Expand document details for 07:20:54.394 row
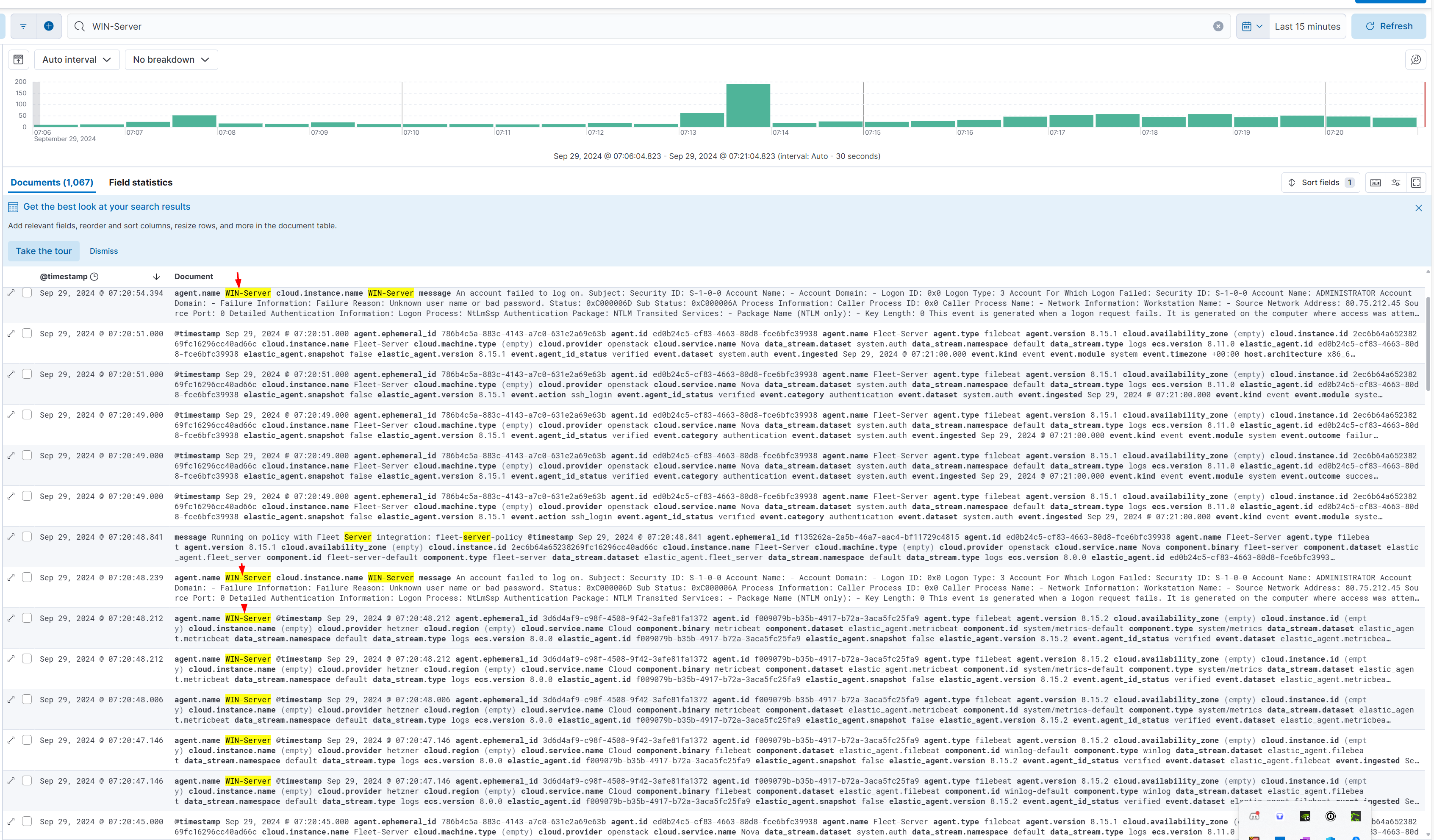Screen dimensions: 1434x840 pos(11,293)
